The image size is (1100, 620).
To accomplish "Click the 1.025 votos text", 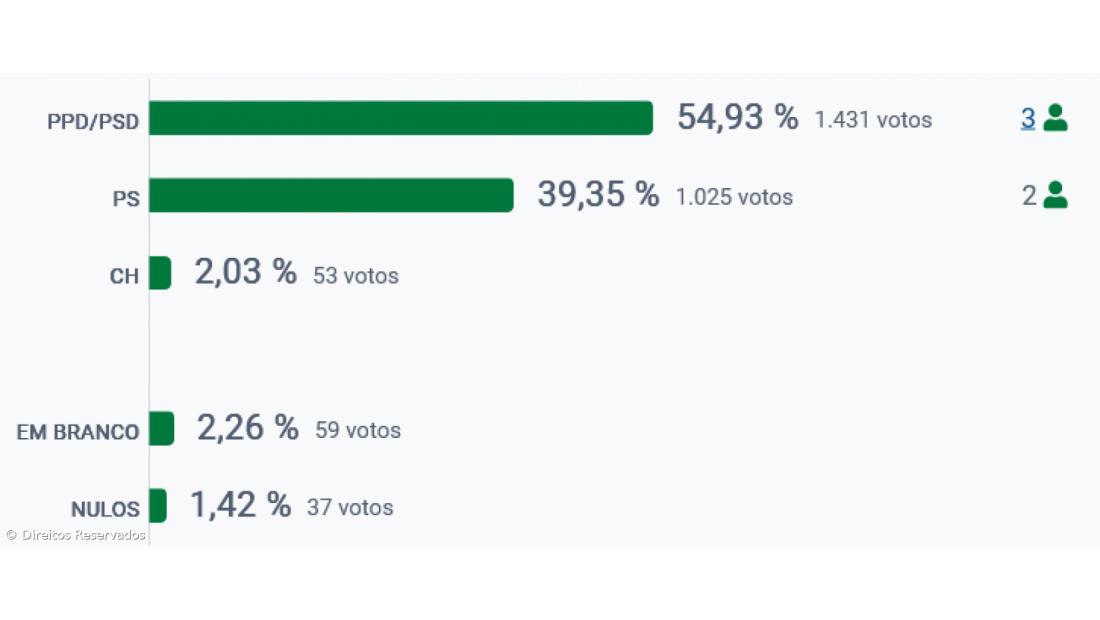I will 734,197.
